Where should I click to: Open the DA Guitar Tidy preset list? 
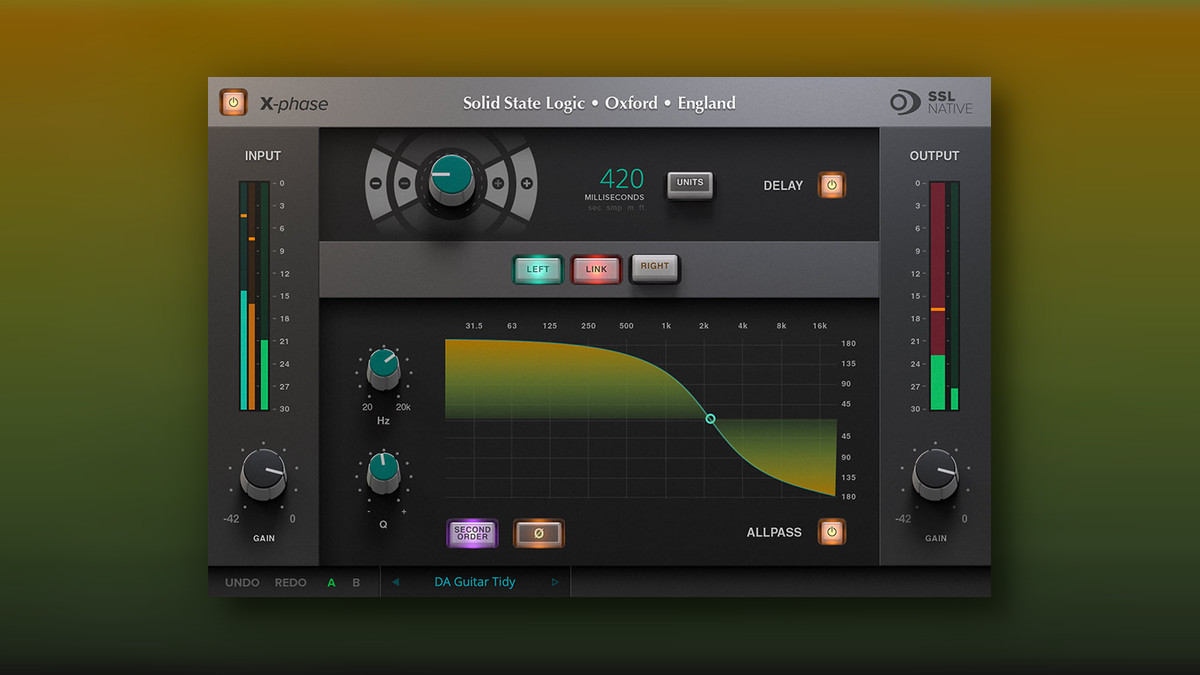click(475, 582)
